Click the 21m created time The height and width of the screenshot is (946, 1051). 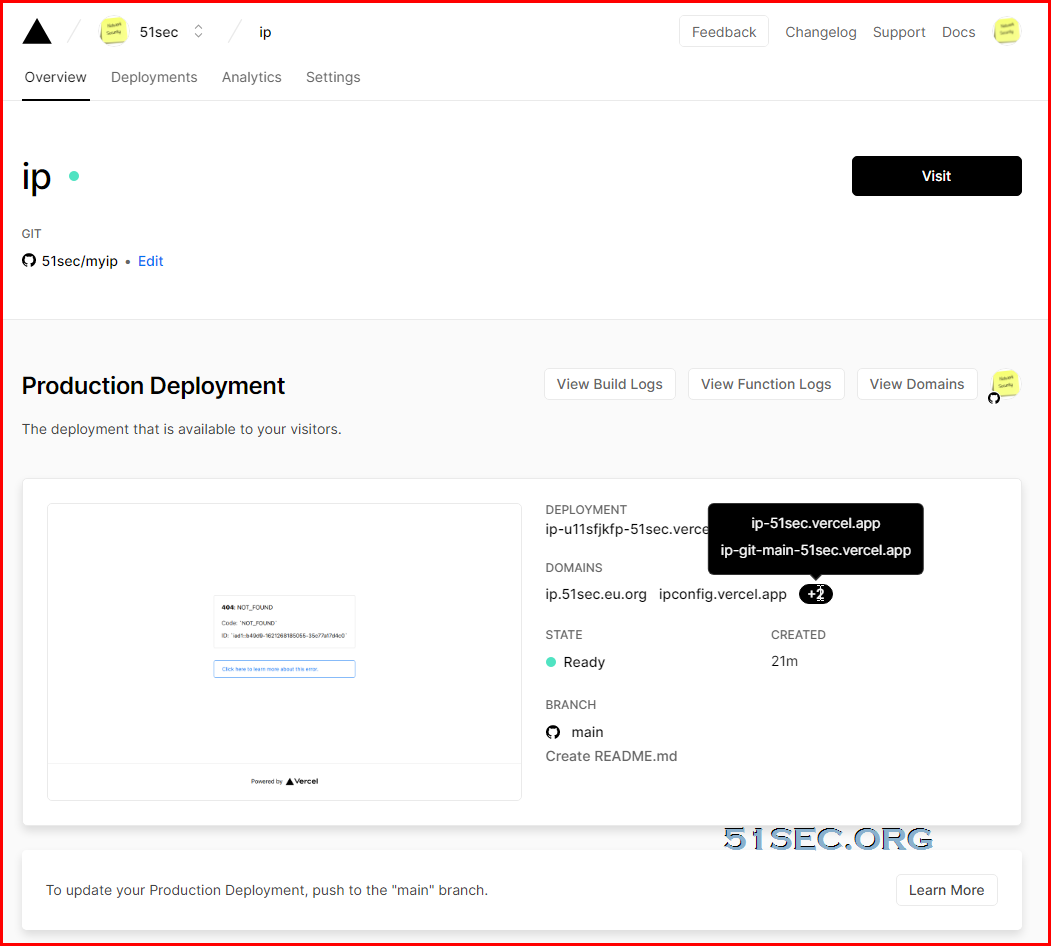coord(784,661)
